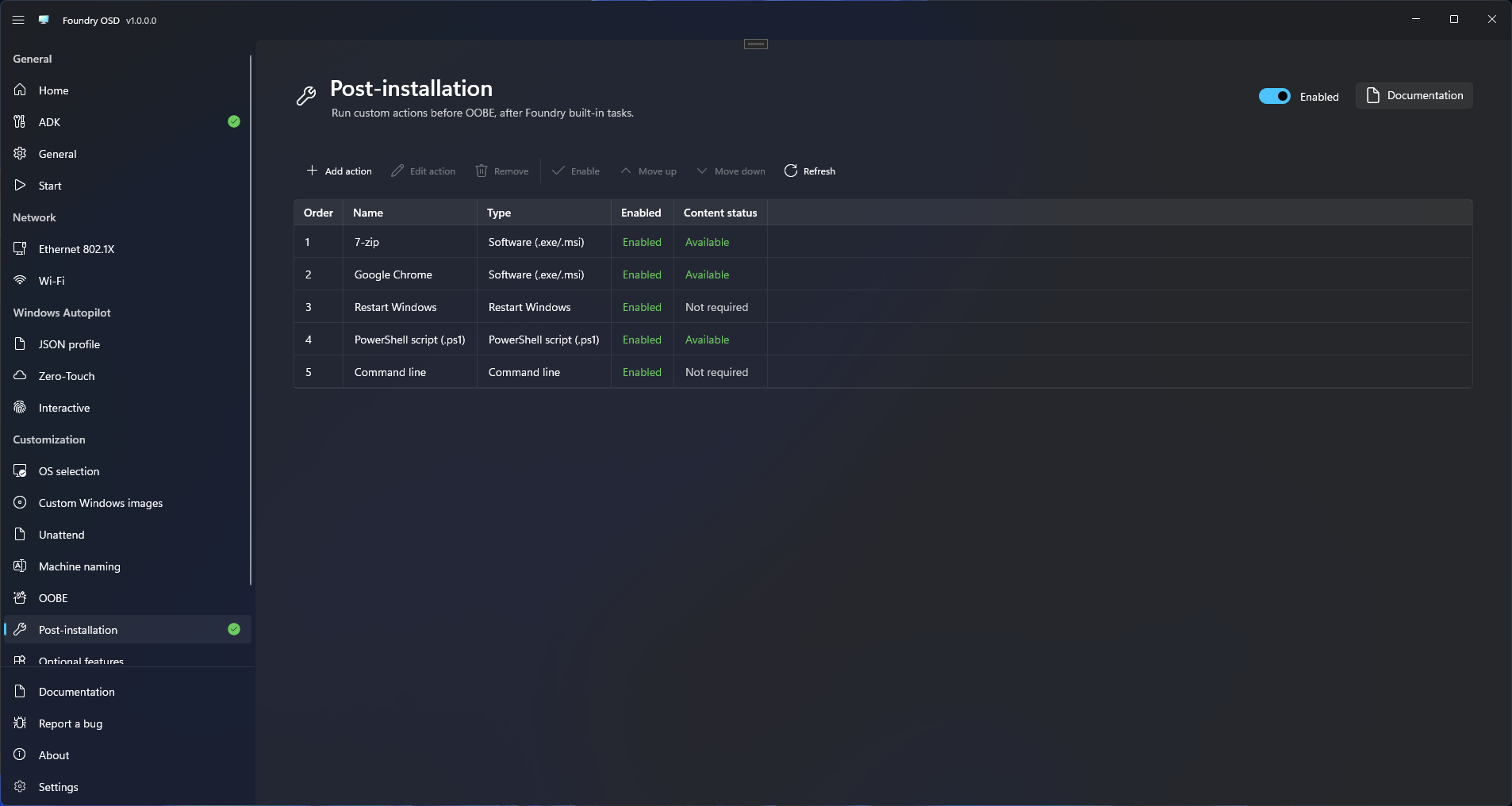Open the About page
Viewport: 1512px width, 806px height.
(127, 755)
